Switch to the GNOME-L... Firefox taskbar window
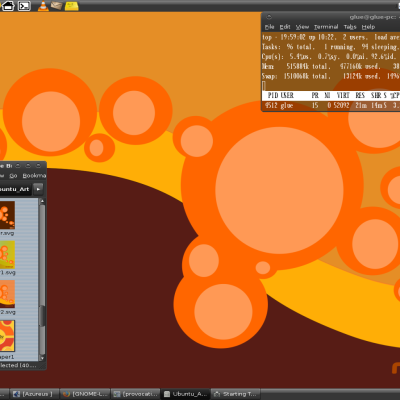Screen dimensions: 400x400 (x=85, y=394)
